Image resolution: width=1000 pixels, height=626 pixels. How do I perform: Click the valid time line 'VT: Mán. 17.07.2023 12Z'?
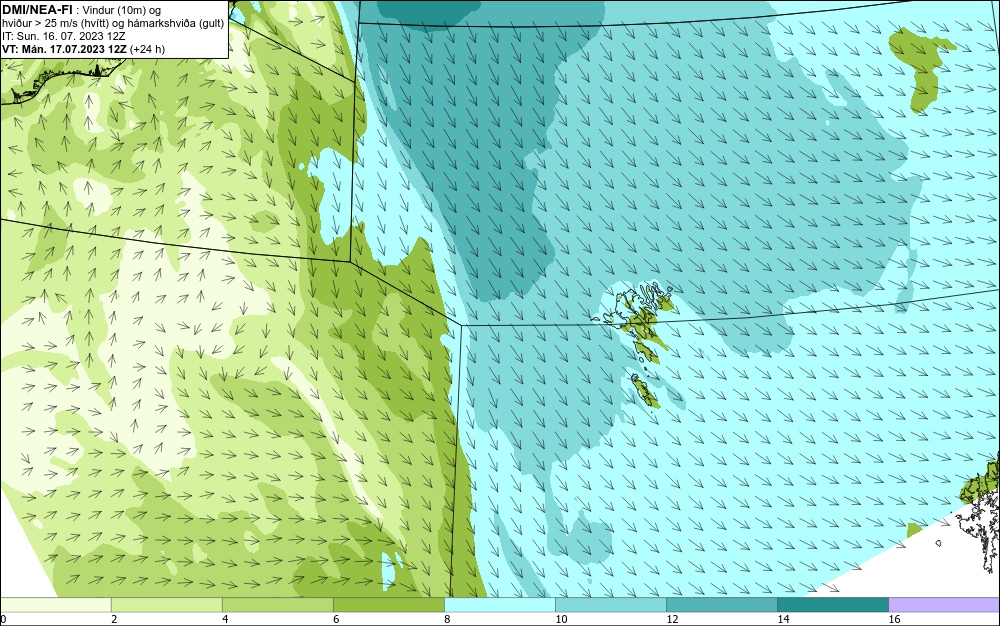point(64,49)
